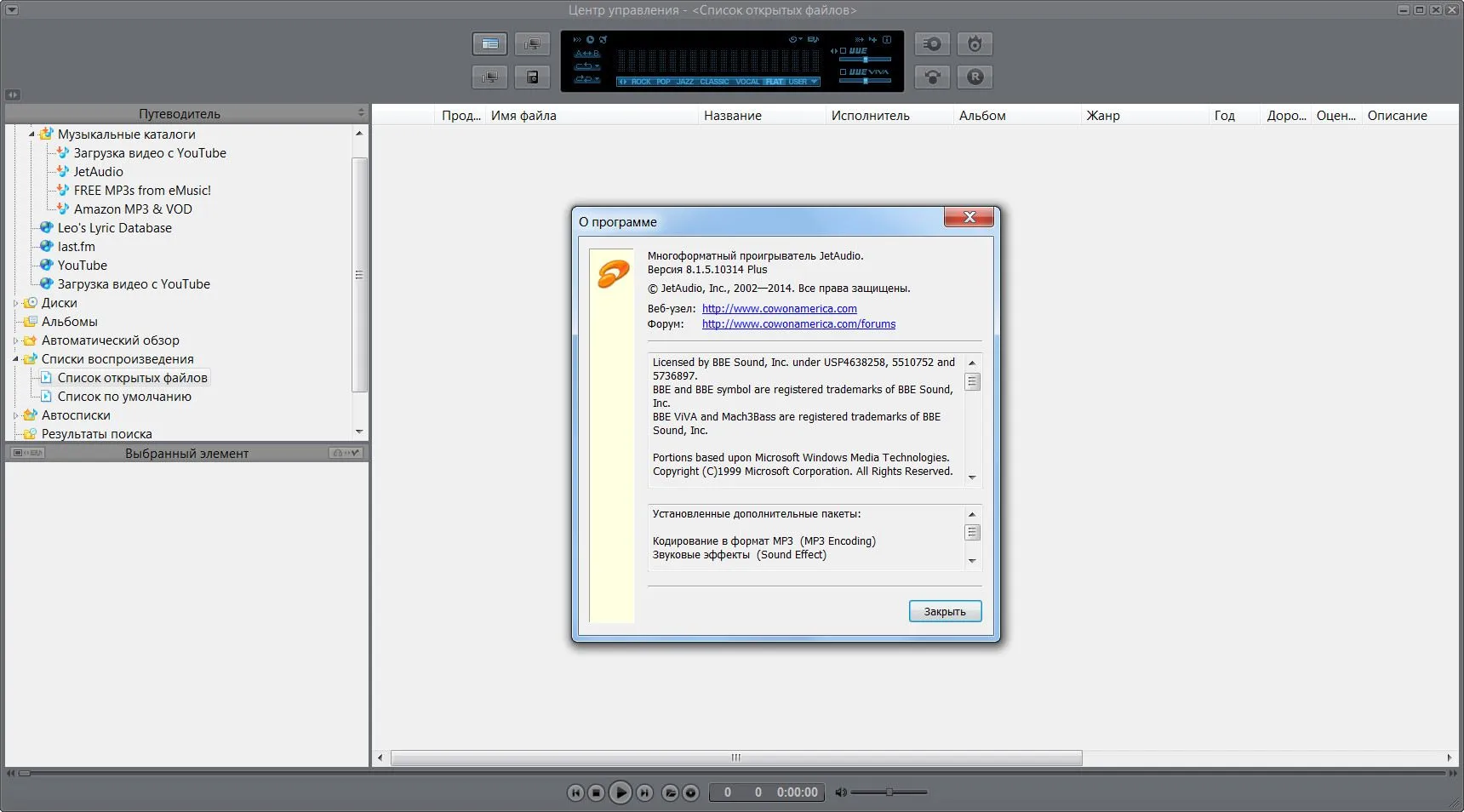Select the POP equalizer preset
This screenshot has height=812, width=1464.
tap(664, 82)
